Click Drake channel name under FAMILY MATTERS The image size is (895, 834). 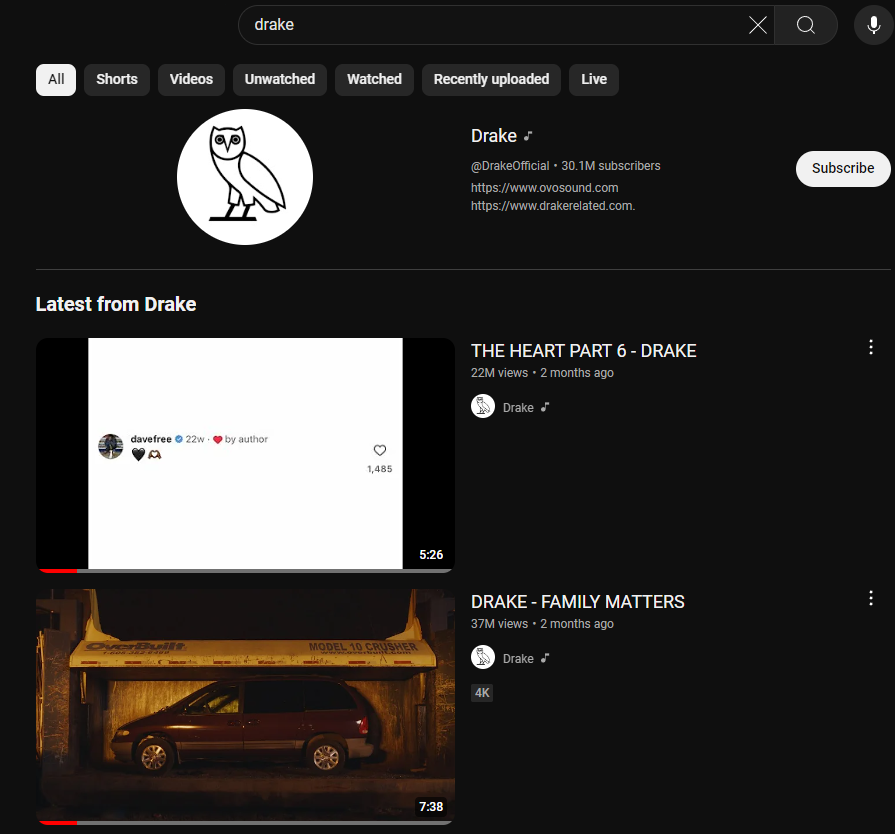pos(518,659)
